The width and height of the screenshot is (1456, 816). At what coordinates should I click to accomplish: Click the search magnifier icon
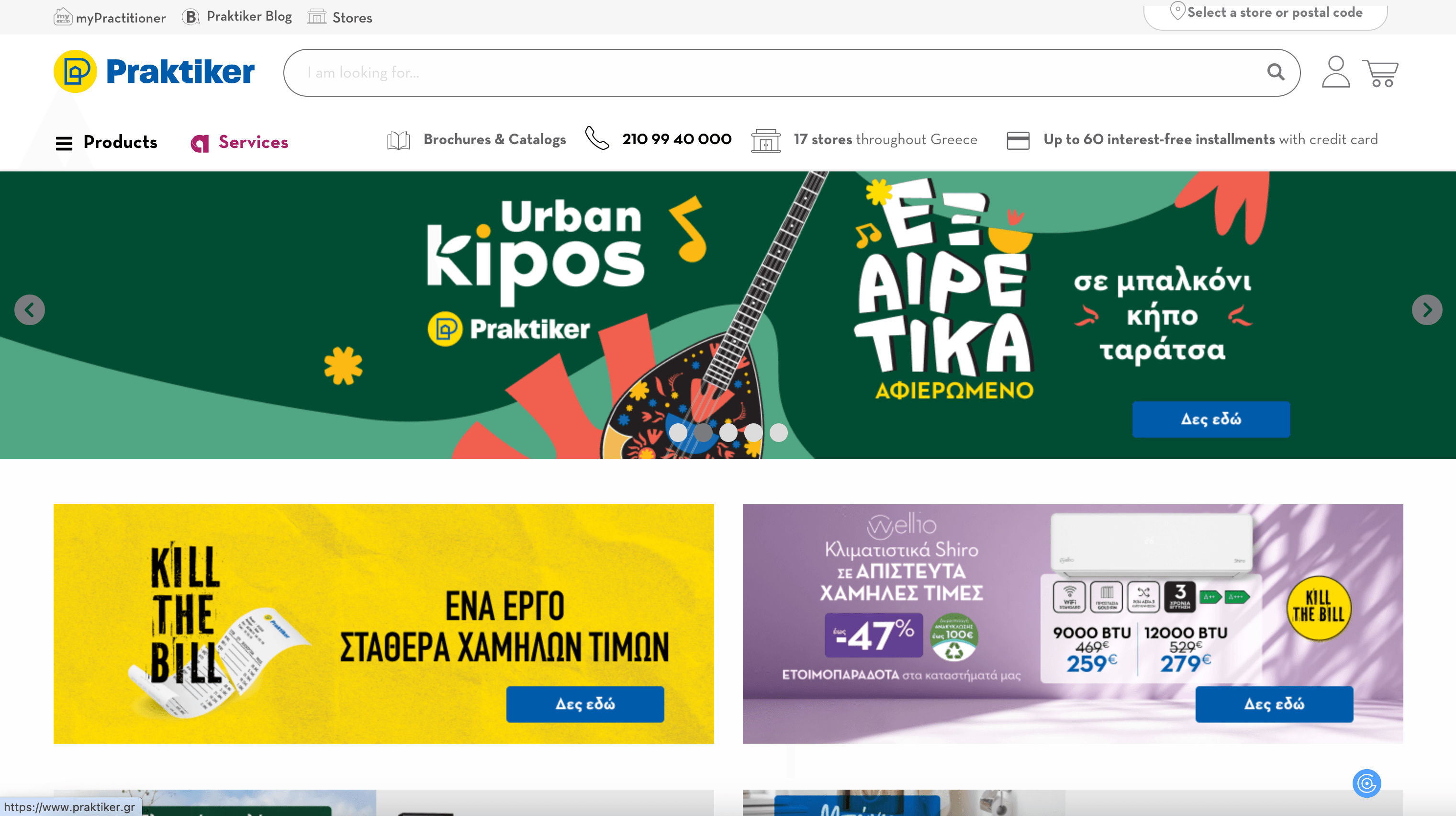[1275, 72]
